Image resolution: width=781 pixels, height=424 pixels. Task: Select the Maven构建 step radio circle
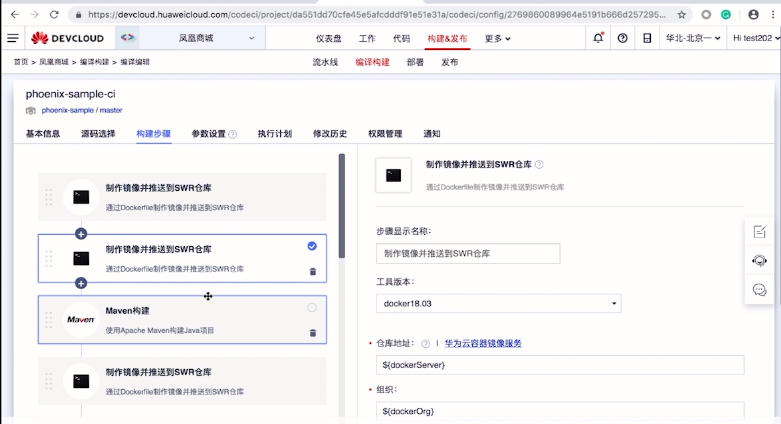tap(312, 307)
